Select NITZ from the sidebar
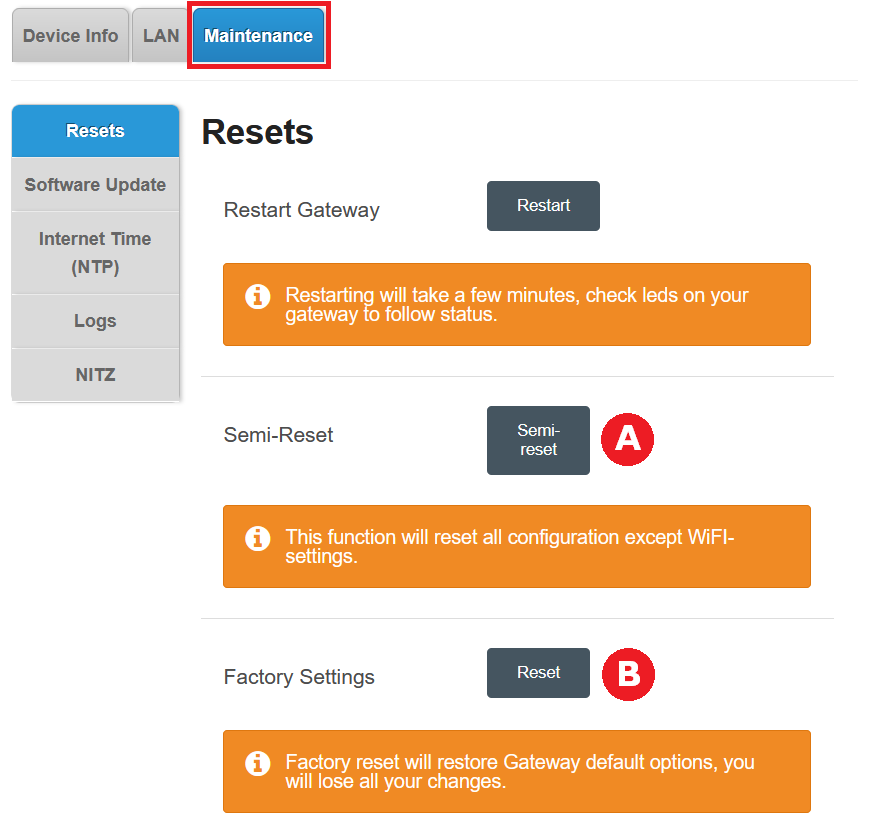Viewport: 883px width, 827px height. click(x=95, y=374)
